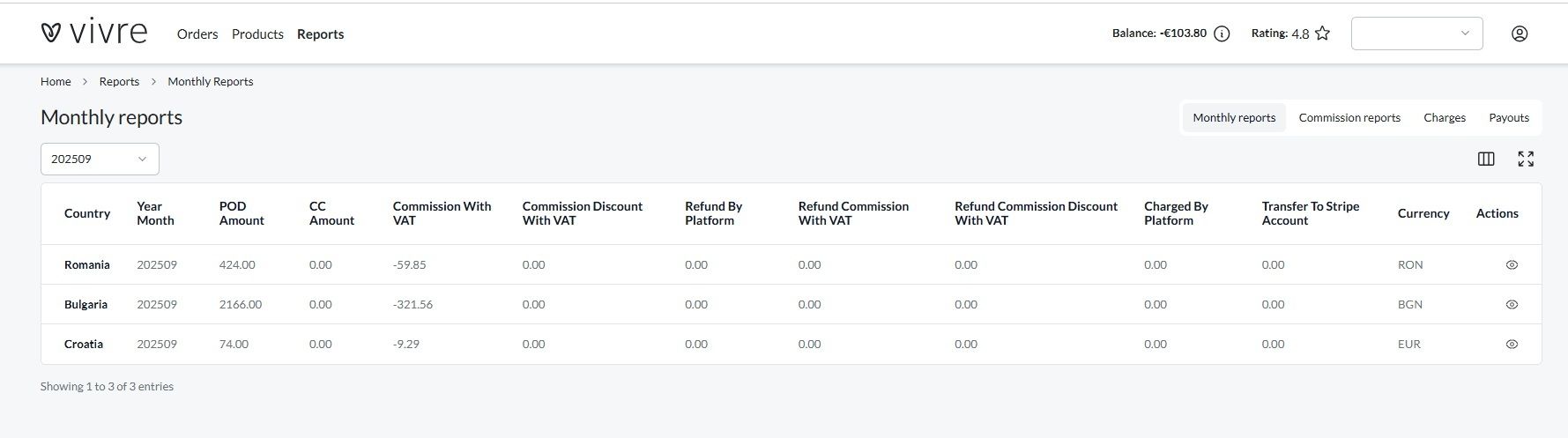Image resolution: width=1568 pixels, height=438 pixels.
Task: View Croatia report details eye icon
Action: coord(1512,344)
